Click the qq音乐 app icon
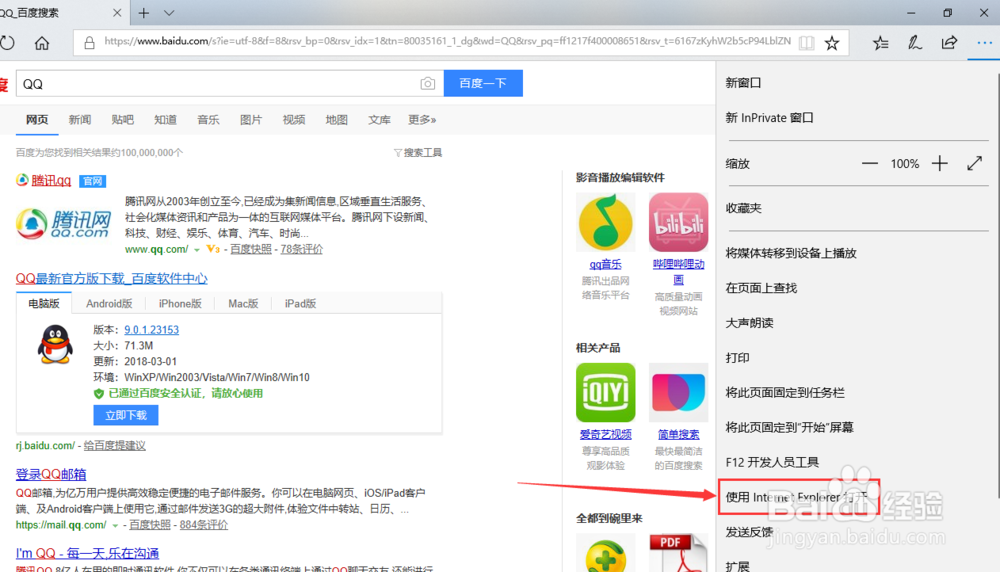 coord(605,223)
